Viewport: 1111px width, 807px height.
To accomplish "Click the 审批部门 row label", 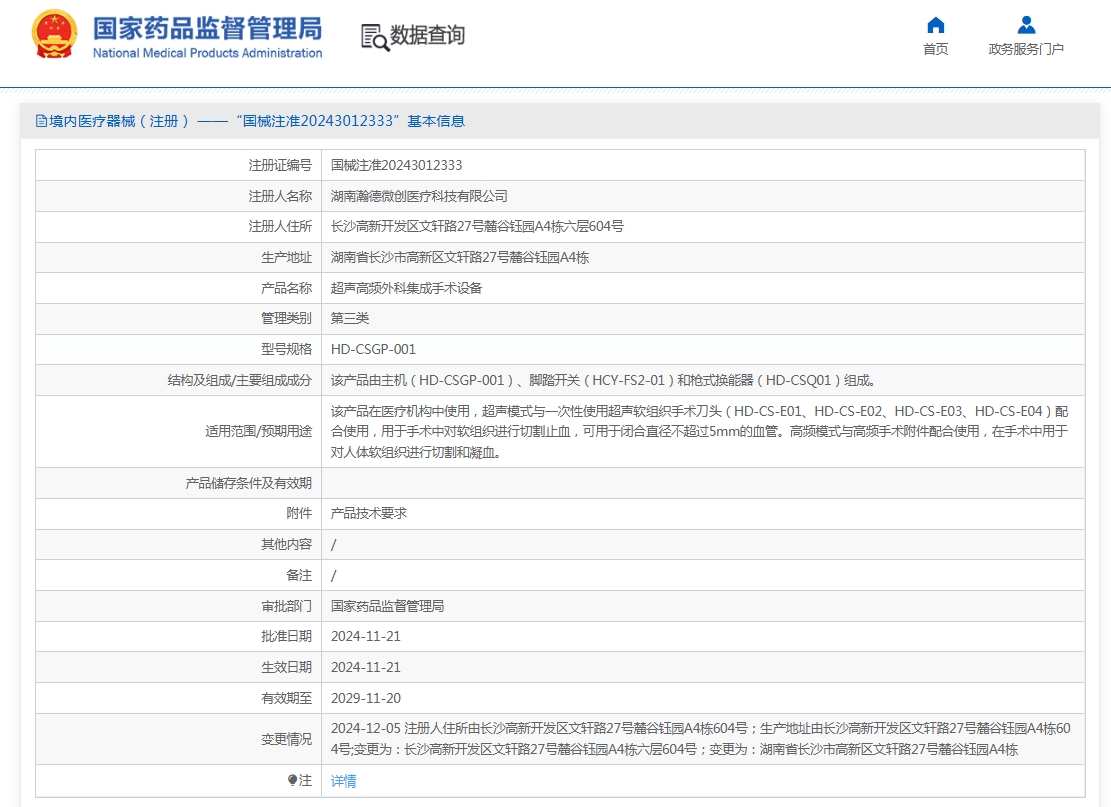I will click(x=286, y=606).
